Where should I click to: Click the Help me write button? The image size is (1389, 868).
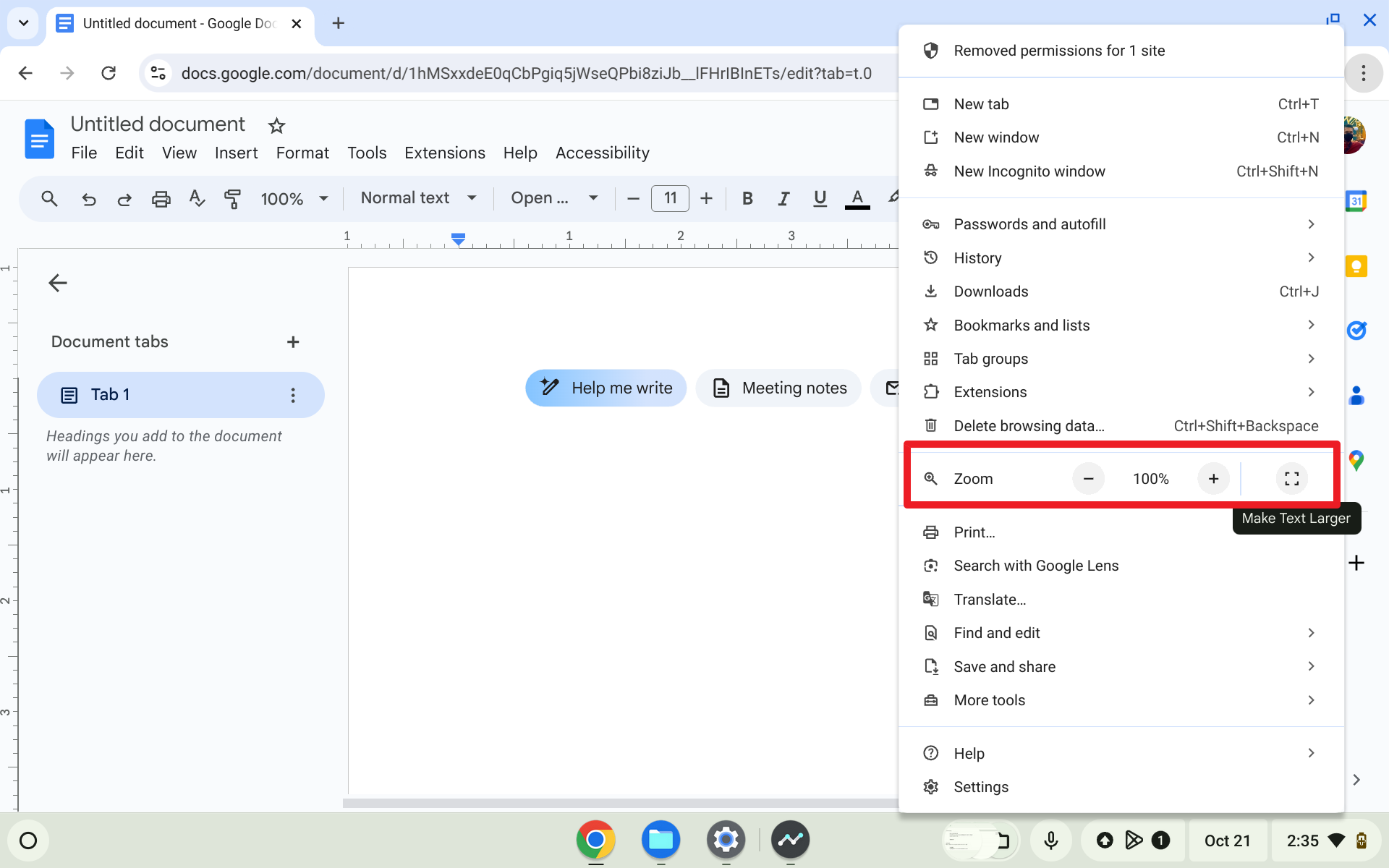(x=605, y=388)
